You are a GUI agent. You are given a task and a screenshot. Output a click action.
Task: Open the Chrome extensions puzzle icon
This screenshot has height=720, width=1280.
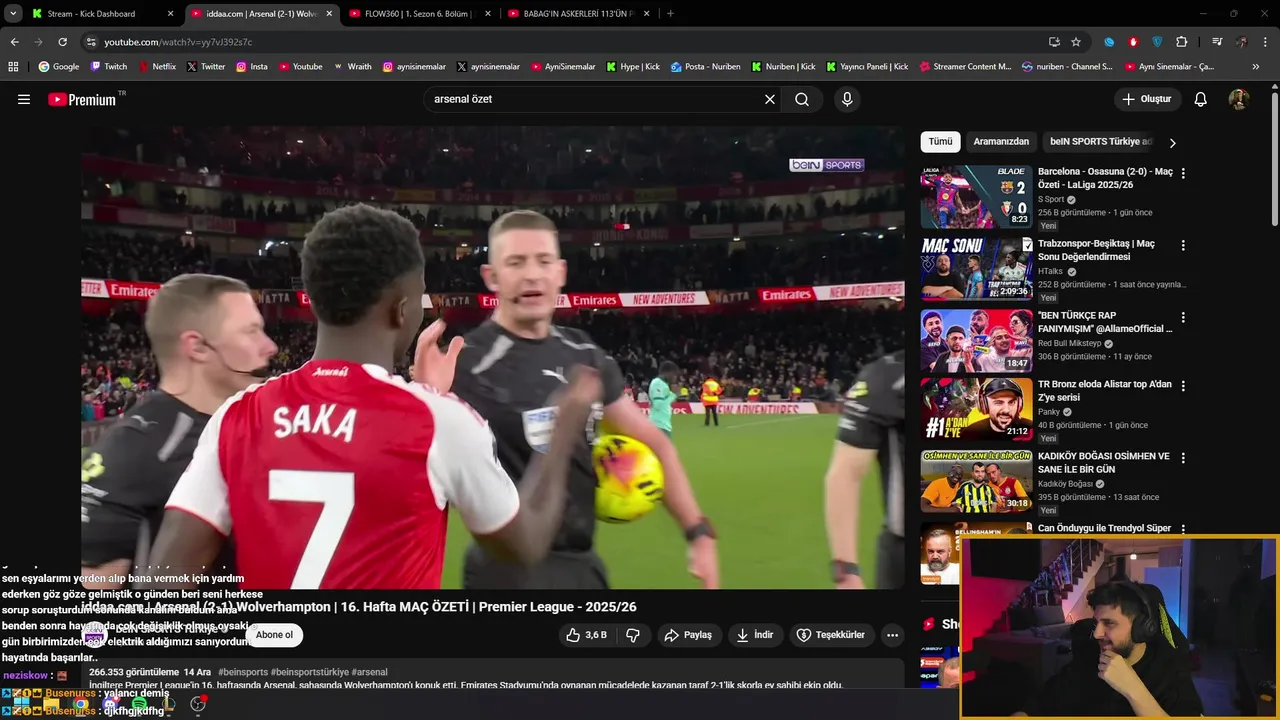1182,42
